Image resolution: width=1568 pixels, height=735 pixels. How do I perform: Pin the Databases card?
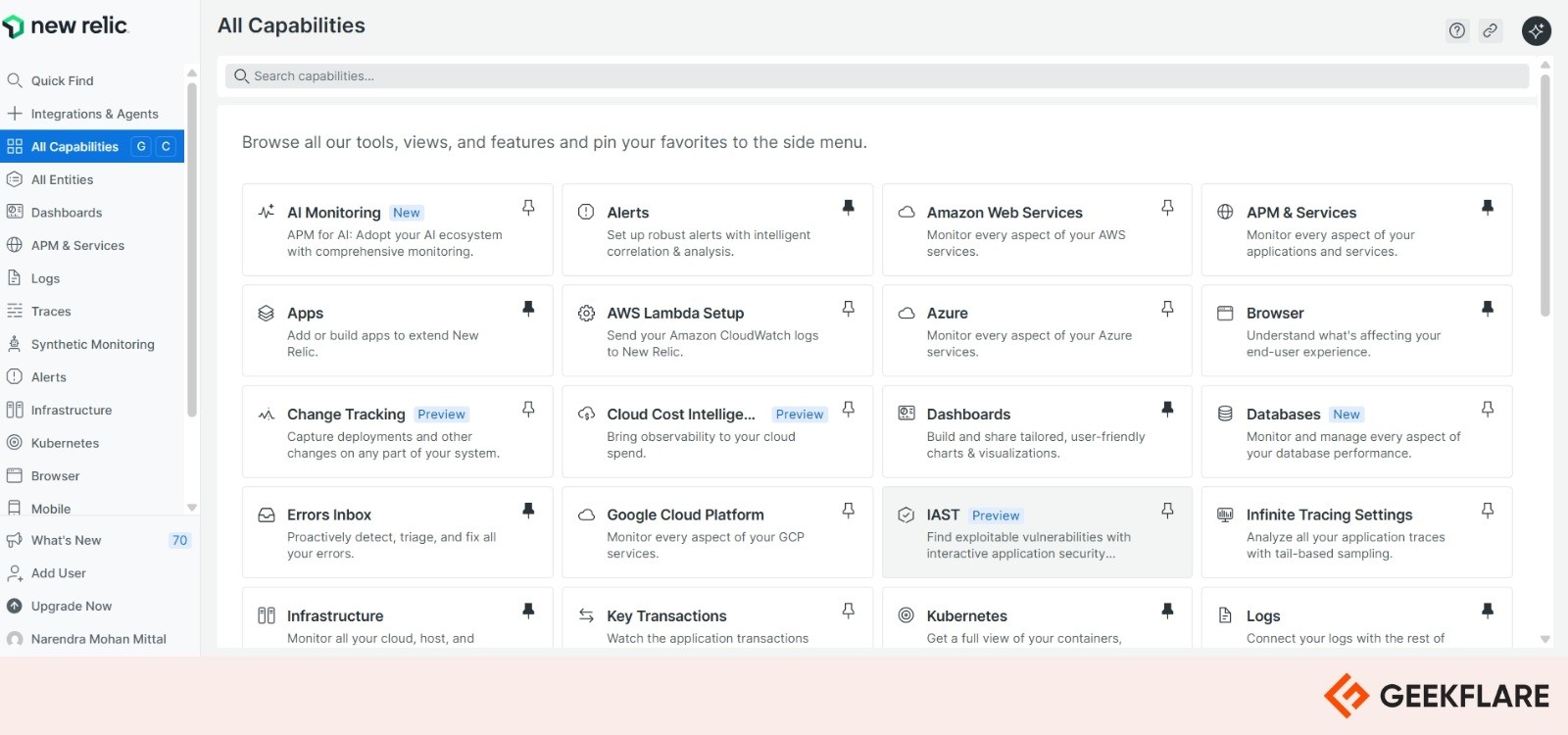click(1488, 409)
